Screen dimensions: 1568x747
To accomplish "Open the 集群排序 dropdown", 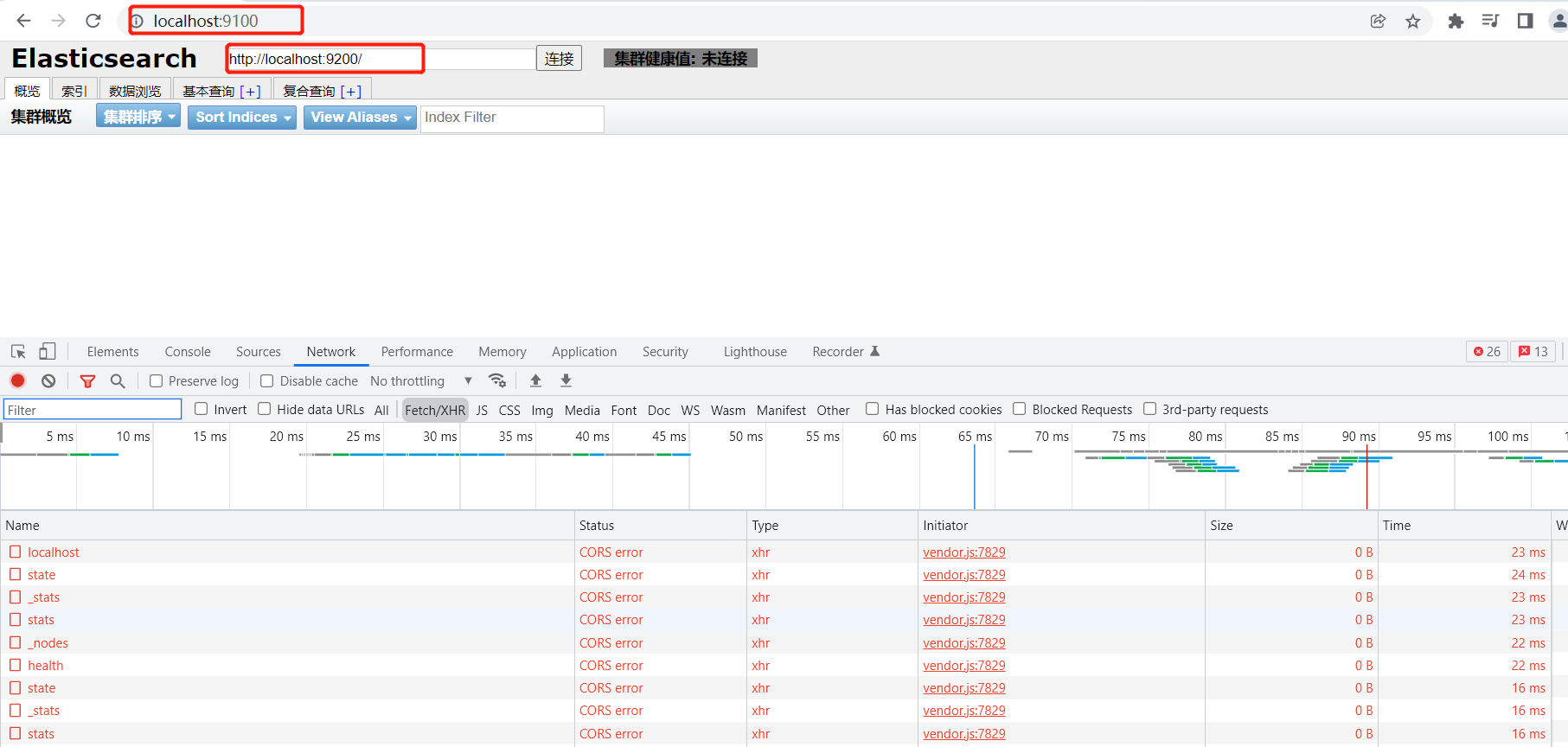I will click(x=138, y=117).
